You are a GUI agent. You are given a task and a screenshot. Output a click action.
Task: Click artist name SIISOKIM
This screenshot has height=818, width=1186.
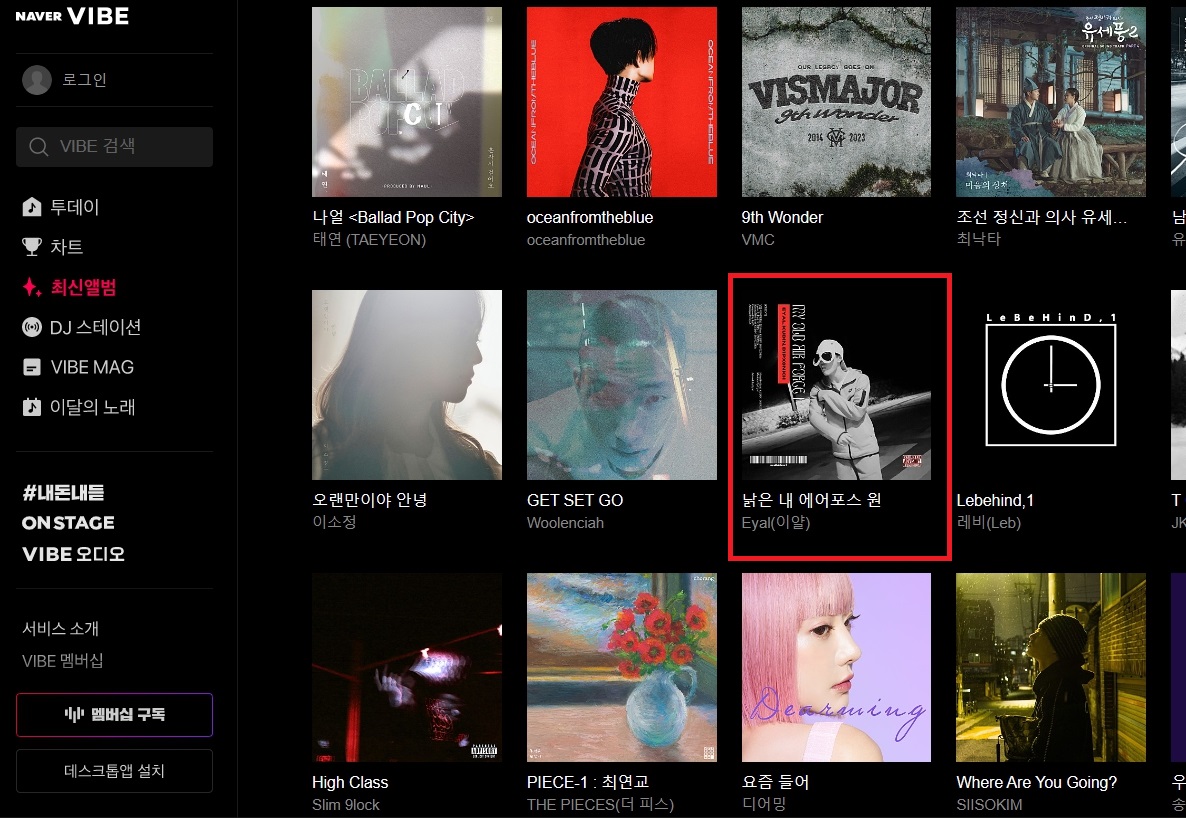click(989, 805)
